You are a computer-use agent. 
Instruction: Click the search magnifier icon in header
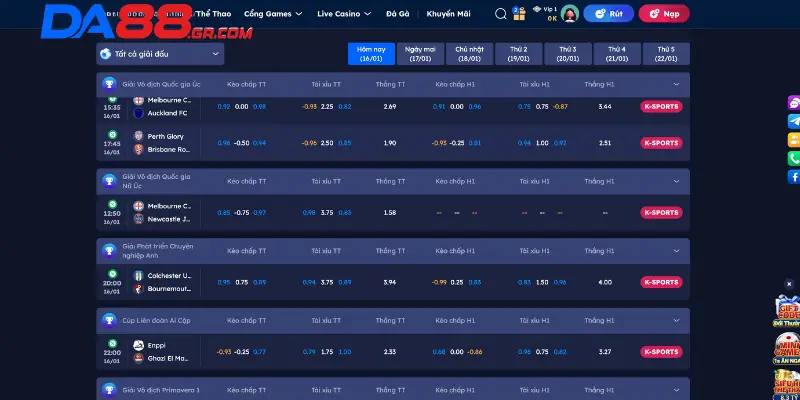(501, 14)
